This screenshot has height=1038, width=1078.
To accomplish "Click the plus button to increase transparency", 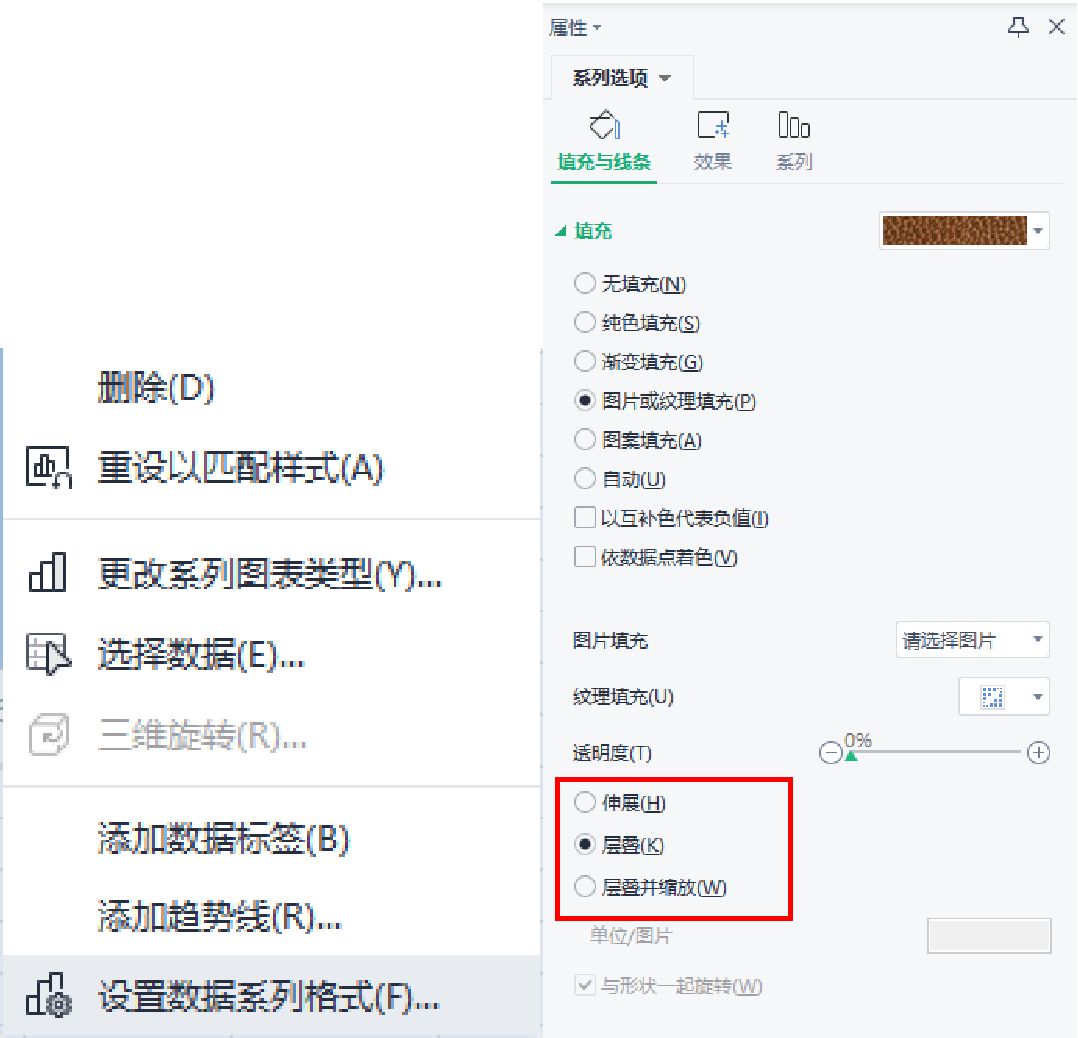I will point(1038,753).
